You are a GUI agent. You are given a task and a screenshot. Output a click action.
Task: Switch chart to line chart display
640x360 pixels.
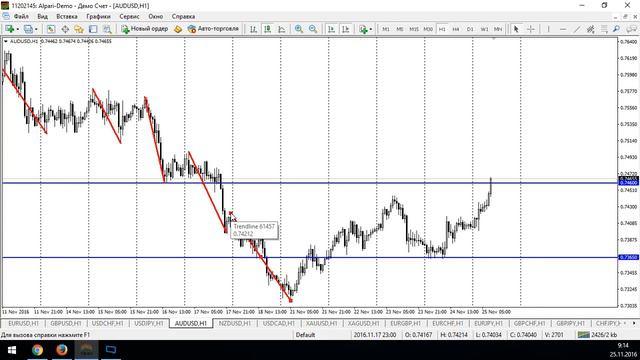[282, 29]
